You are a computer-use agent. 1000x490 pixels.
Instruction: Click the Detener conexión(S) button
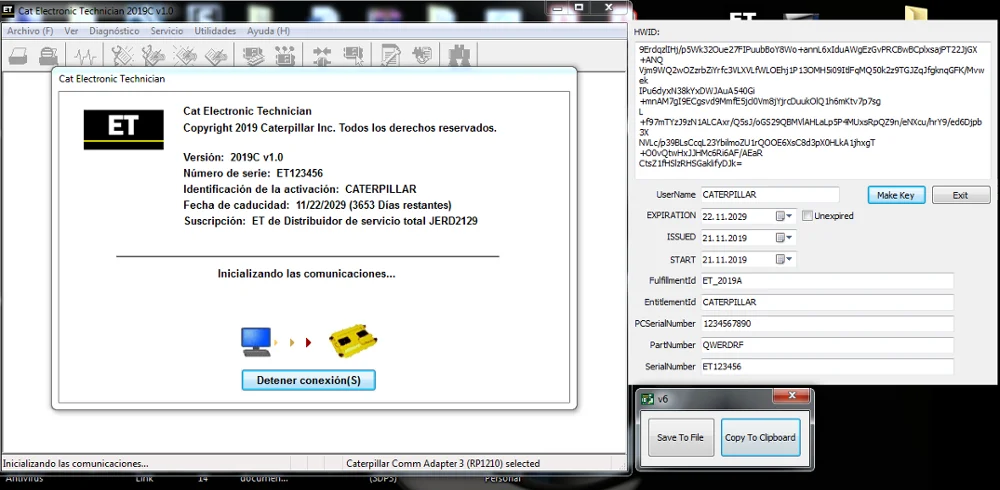pos(309,380)
